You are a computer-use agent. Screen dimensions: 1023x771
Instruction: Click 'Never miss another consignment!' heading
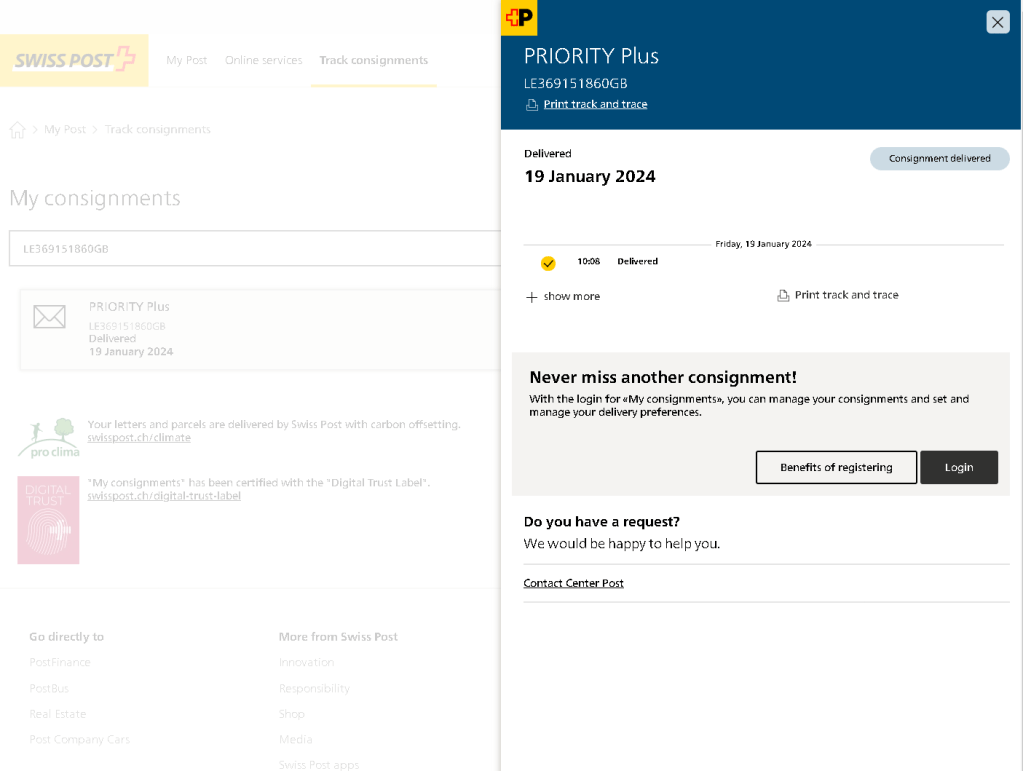click(663, 377)
